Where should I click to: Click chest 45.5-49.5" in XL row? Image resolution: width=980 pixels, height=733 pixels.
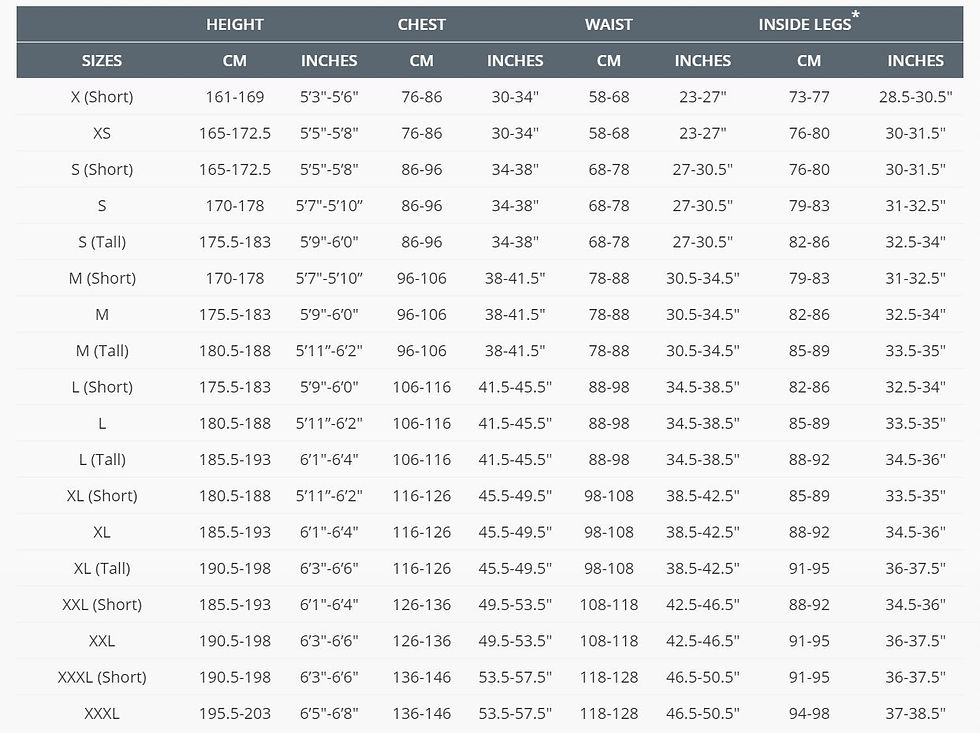[x=515, y=532]
